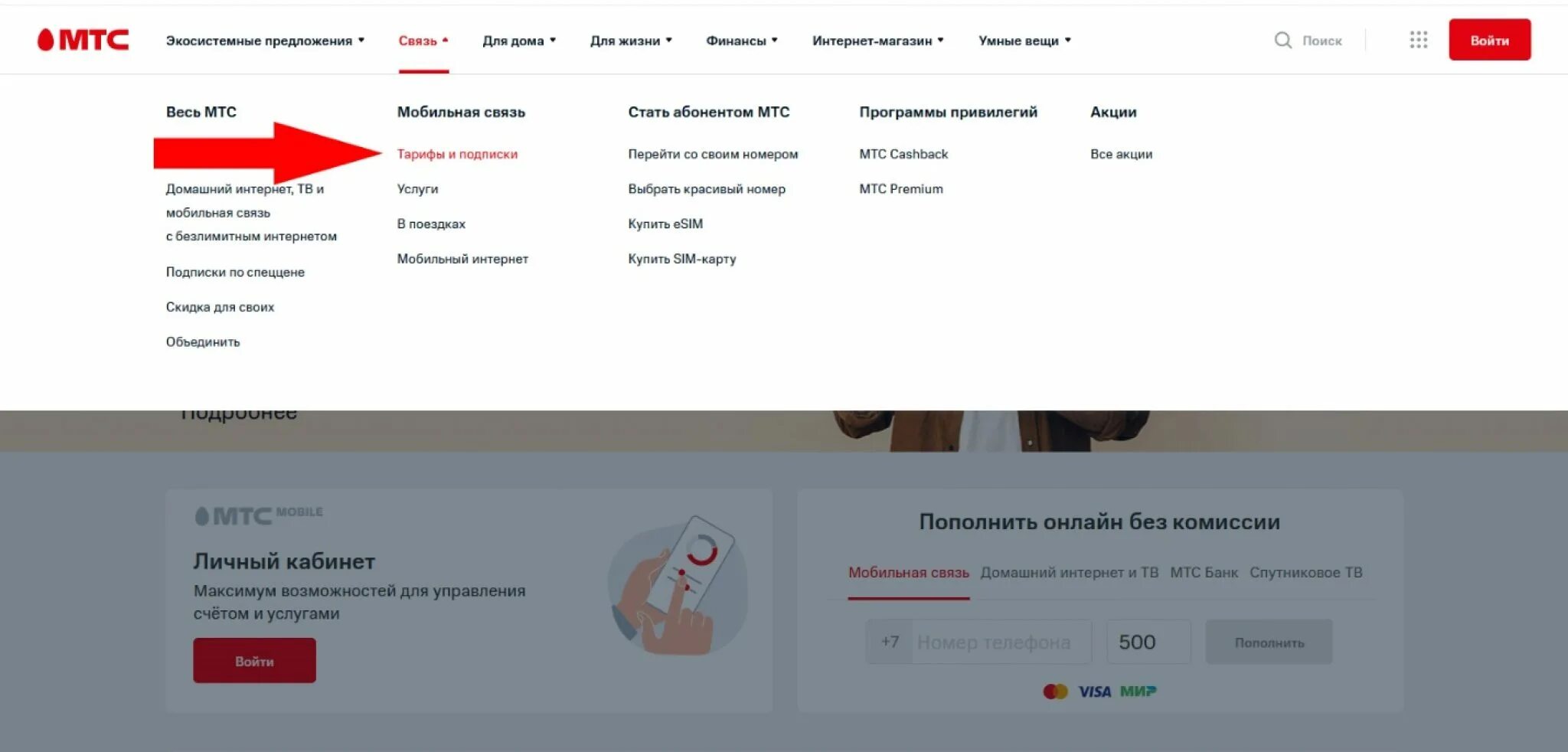Click Программы привилегий heading
The width and height of the screenshot is (1568, 752).
(x=948, y=112)
